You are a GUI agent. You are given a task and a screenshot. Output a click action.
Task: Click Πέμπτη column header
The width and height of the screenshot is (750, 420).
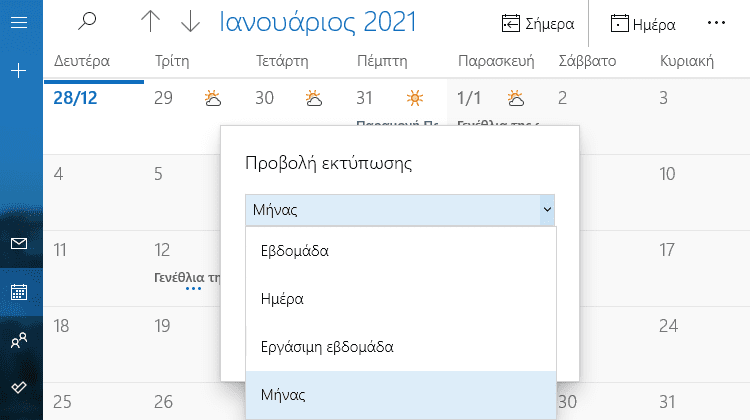(382, 61)
